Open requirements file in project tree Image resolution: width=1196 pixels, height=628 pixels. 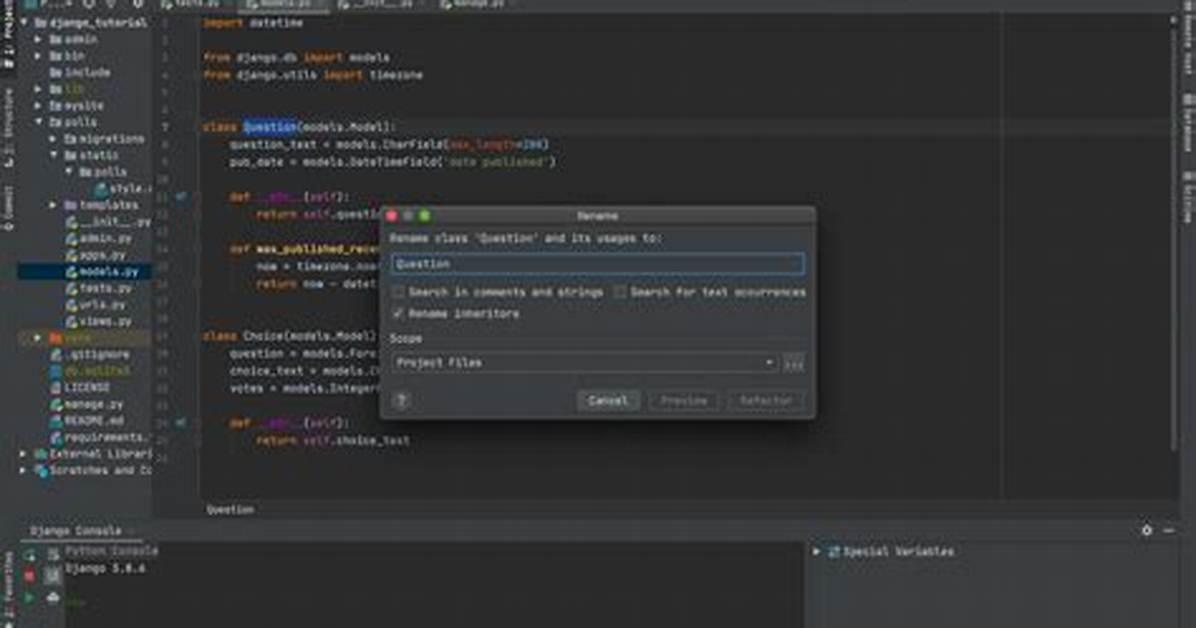(98, 438)
